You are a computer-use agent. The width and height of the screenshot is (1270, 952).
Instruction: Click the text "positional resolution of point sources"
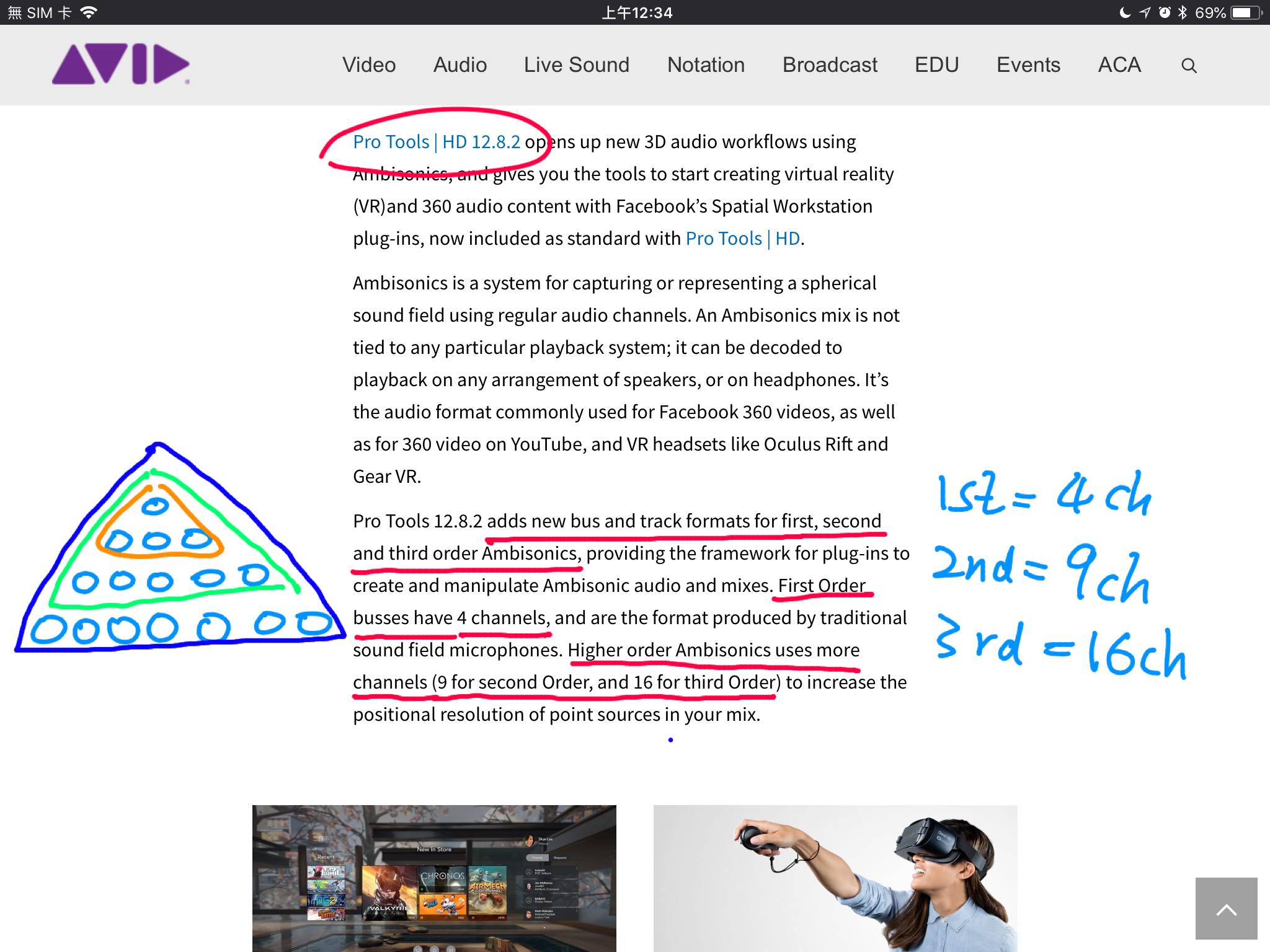507,715
